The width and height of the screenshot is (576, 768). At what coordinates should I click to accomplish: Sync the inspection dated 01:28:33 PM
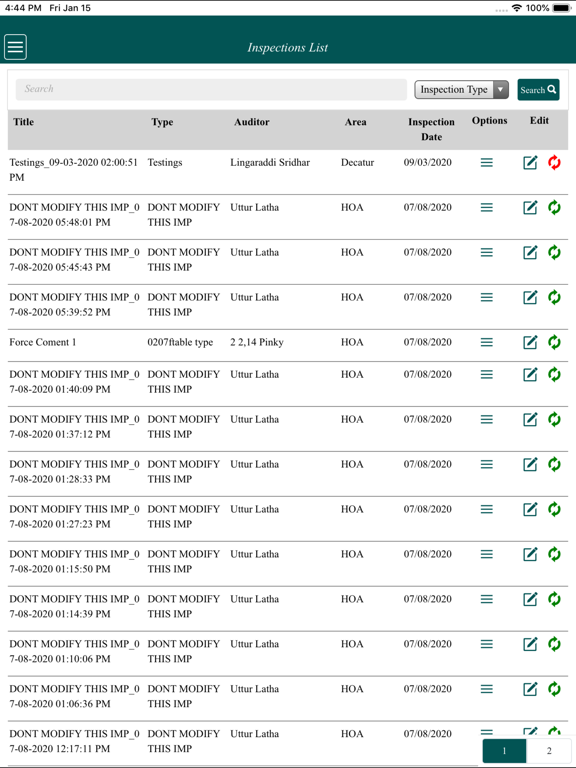554,464
